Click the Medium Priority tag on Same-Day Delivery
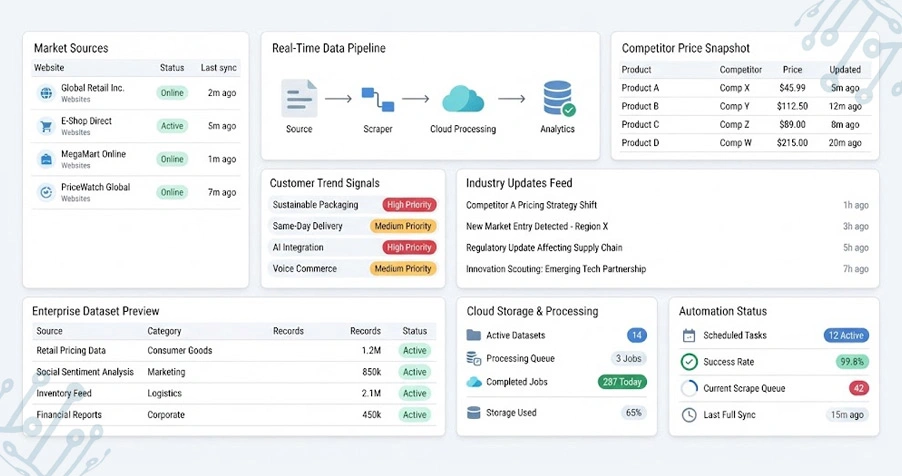Screen dimensions: 902x476 (403, 226)
